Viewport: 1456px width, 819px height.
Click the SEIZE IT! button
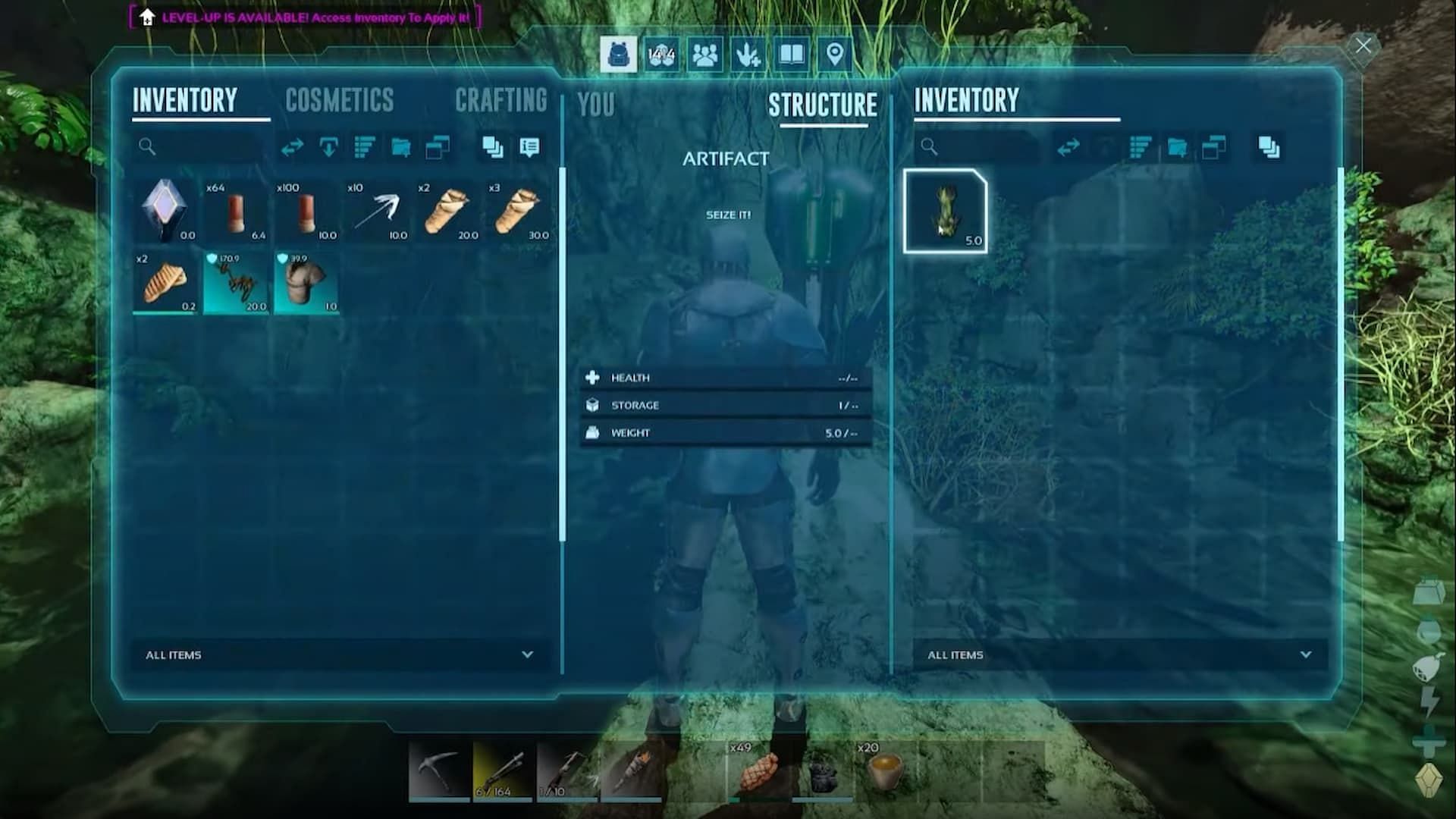[x=727, y=214]
